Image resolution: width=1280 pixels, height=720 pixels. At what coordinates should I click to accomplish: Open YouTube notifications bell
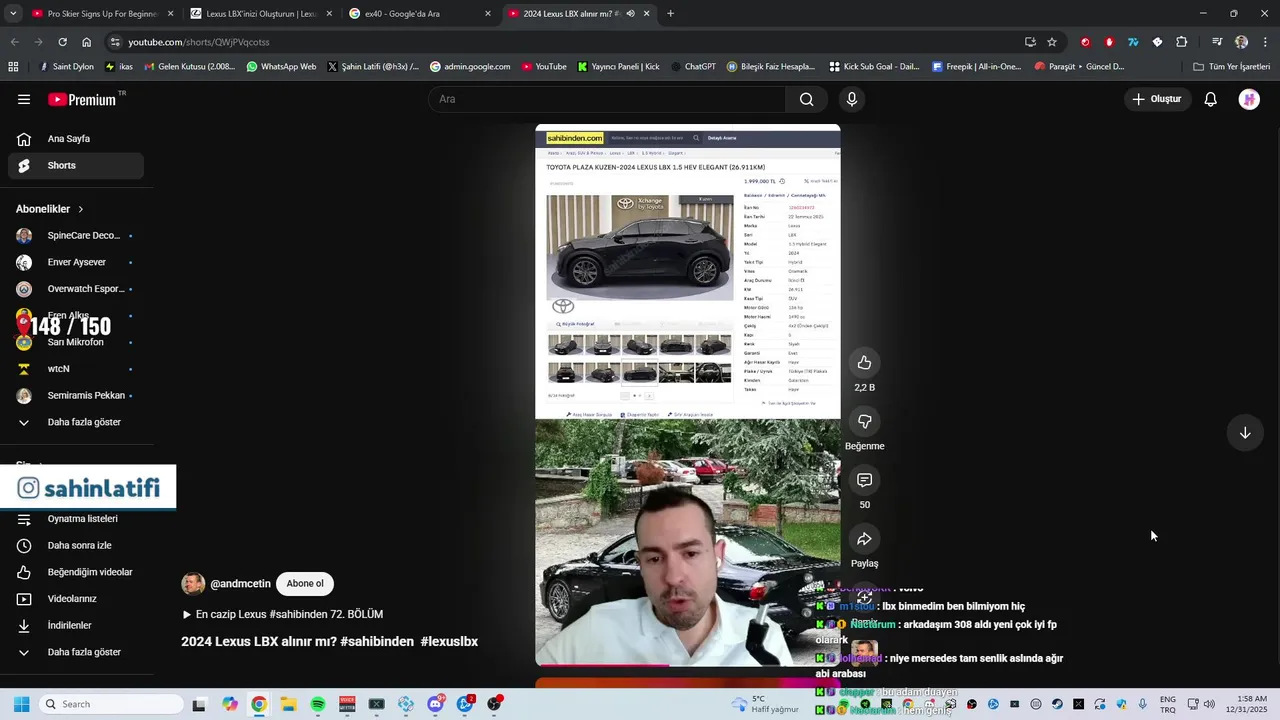tap(1210, 99)
